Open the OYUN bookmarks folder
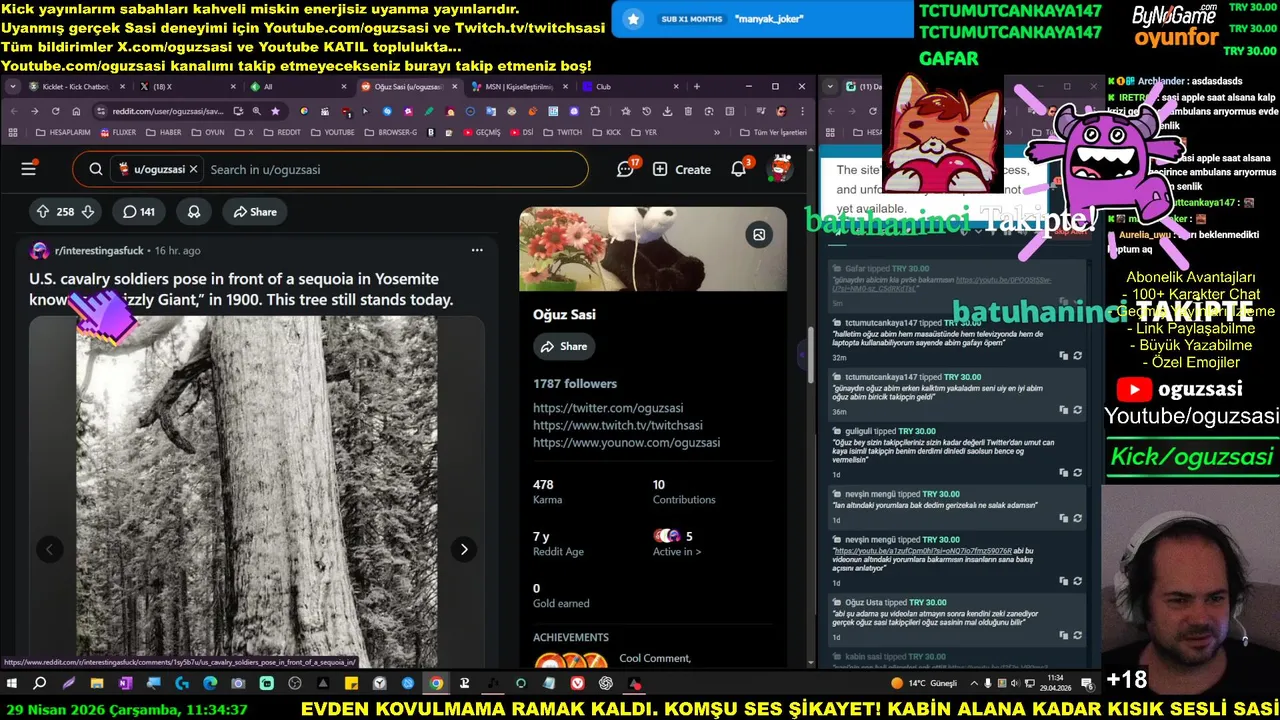 (x=207, y=132)
